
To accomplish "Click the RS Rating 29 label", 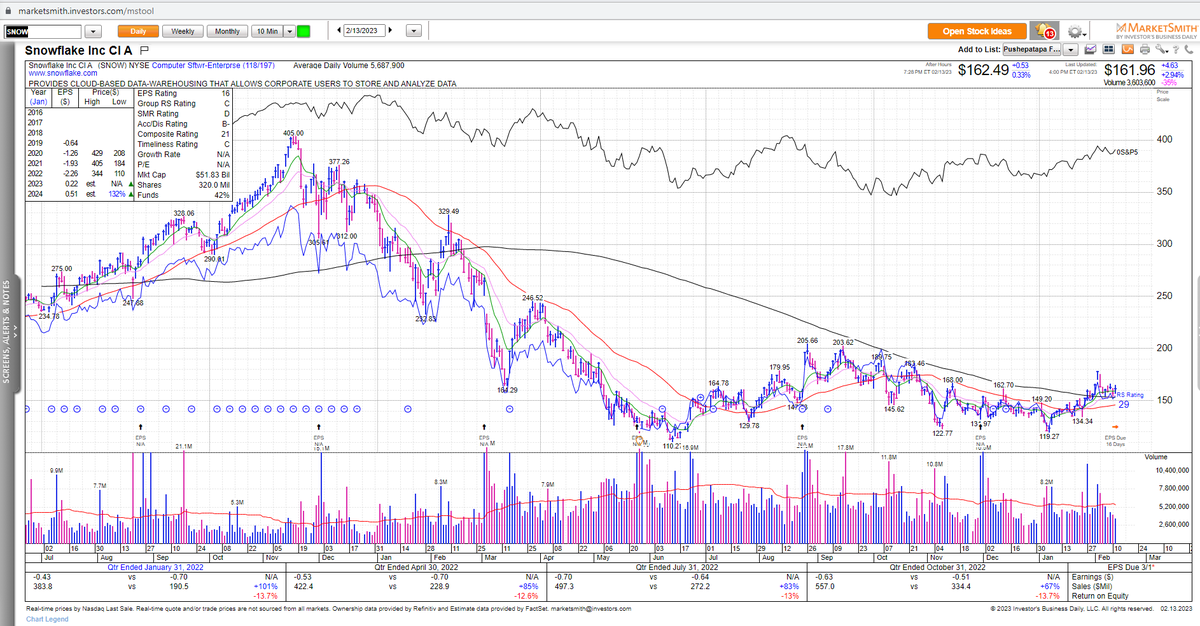I will pyautogui.click(x=1130, y=400).
